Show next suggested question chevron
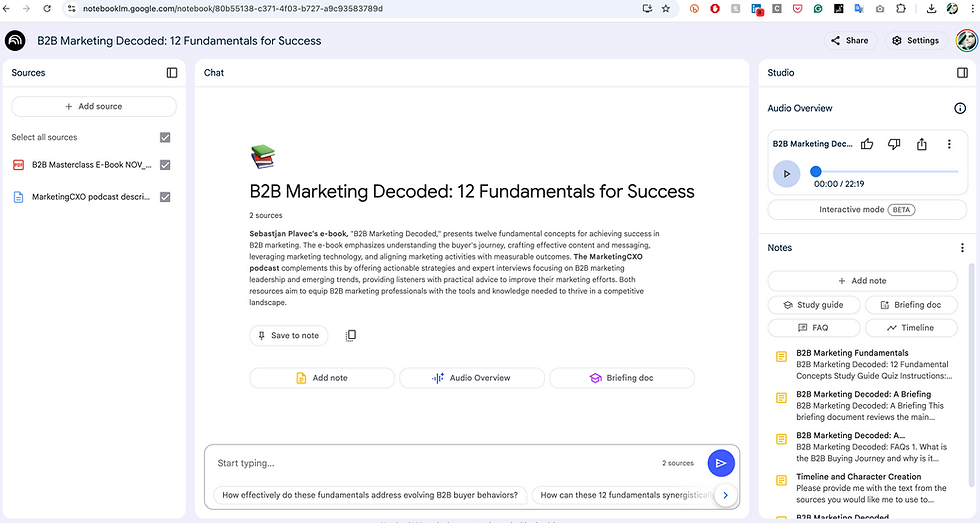 coord(725,495)
